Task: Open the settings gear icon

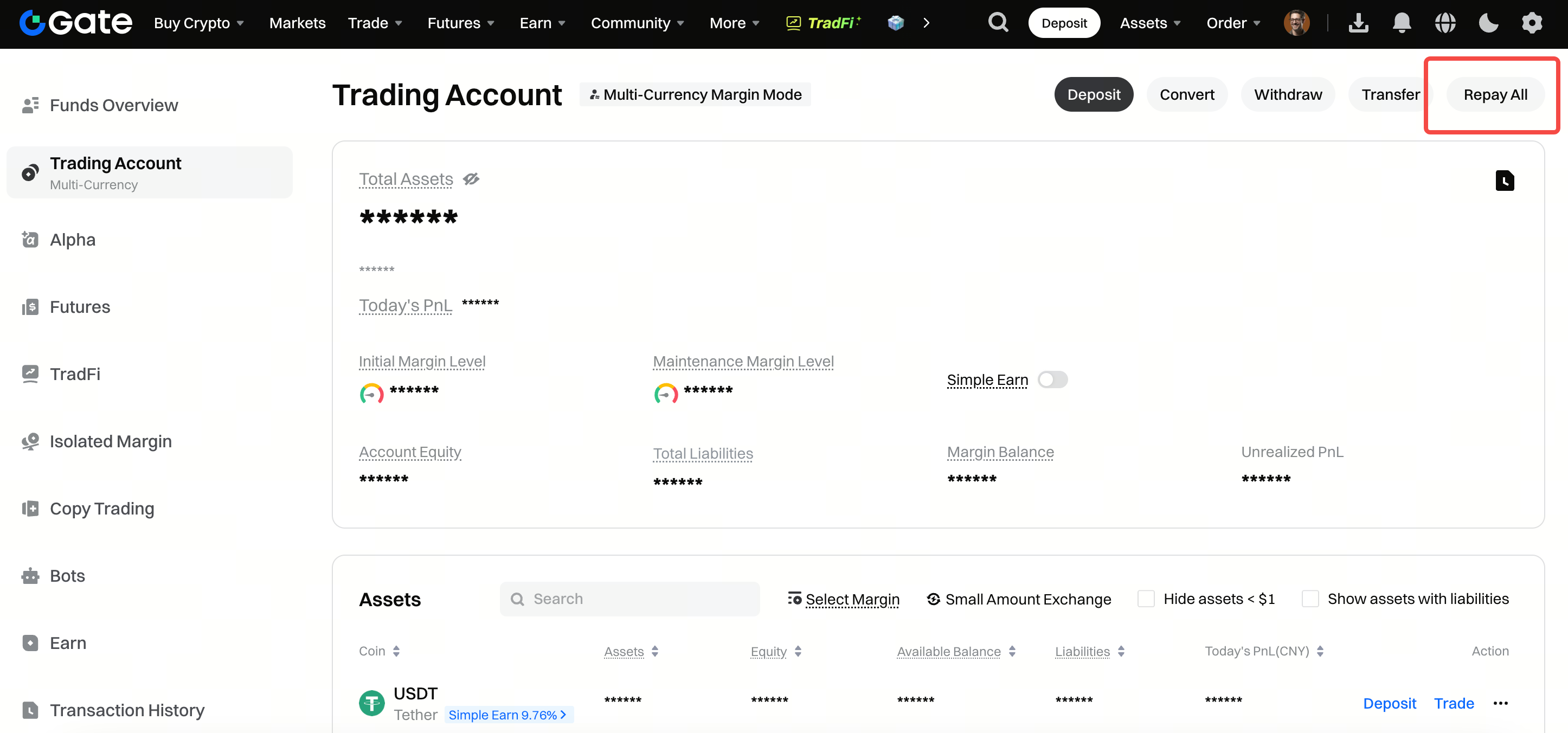Action: (1532, 23)
